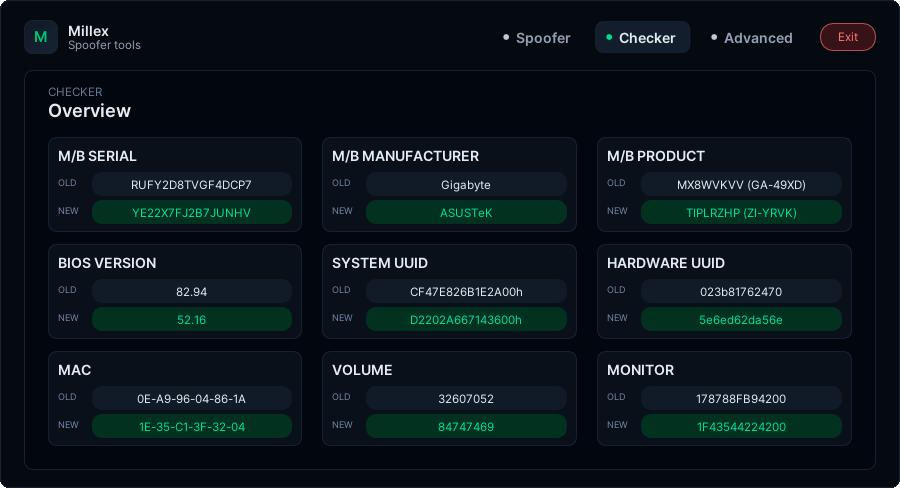Select the old BIOS version 82.94
The width and height of the screenshot is (900, 488).
pyautogui.click(x=192, y=291)
